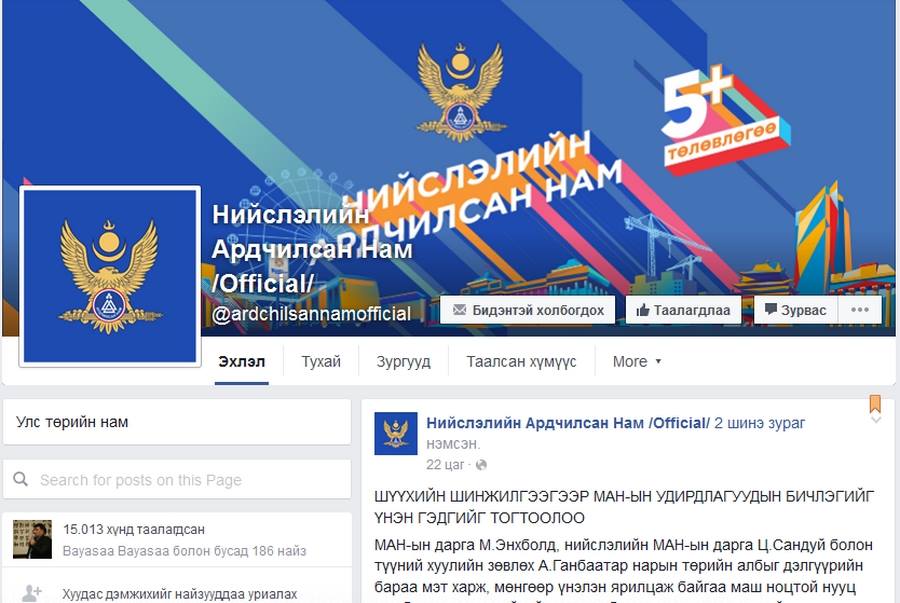Click the Search for posts on this Page field
Screen dimensions: 900x603
coord(177,479)
